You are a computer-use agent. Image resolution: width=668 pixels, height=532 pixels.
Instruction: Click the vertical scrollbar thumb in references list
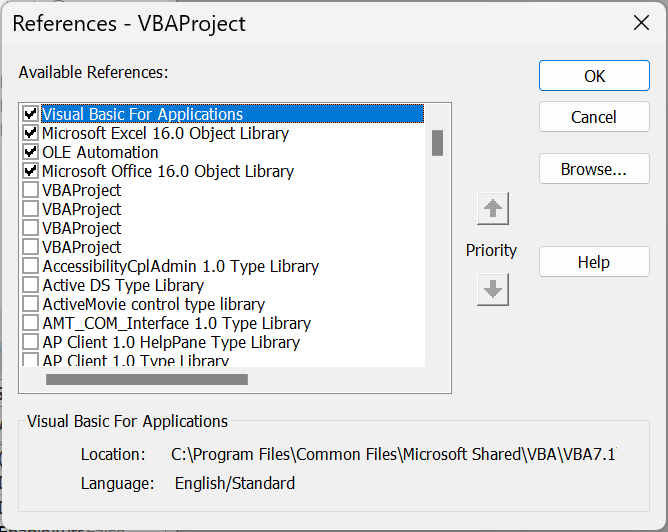437,143
